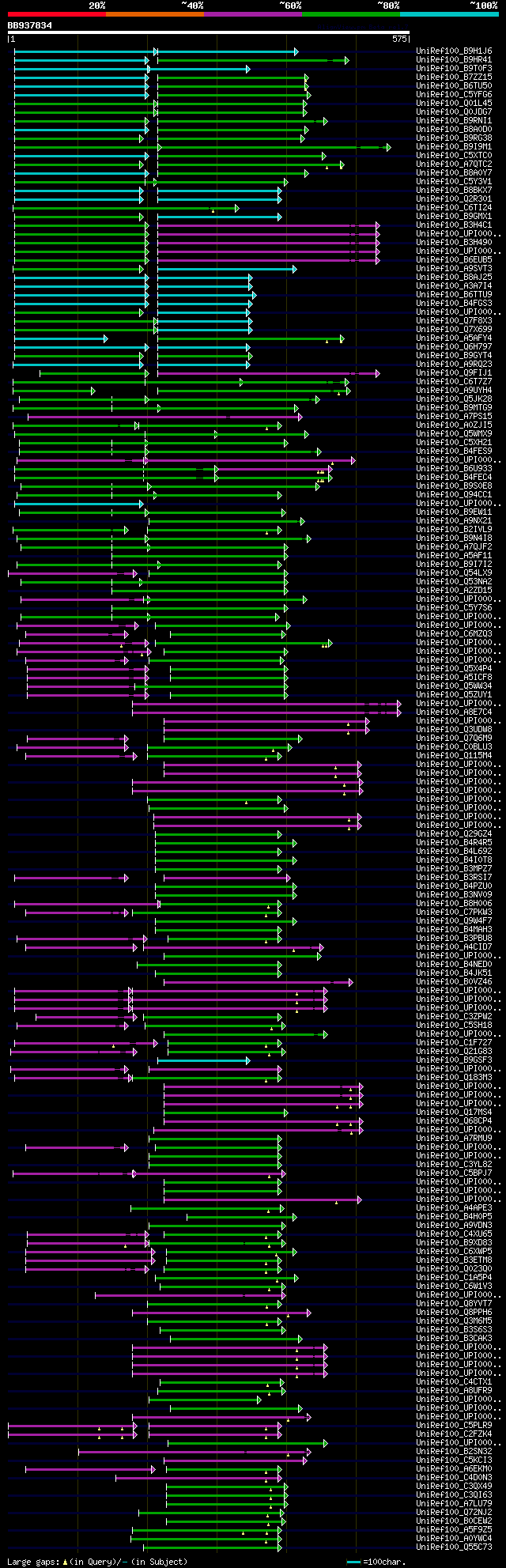Select the UniRef100_B3RSI7 label
The image size is (506, 1568).
pos(454,878)
